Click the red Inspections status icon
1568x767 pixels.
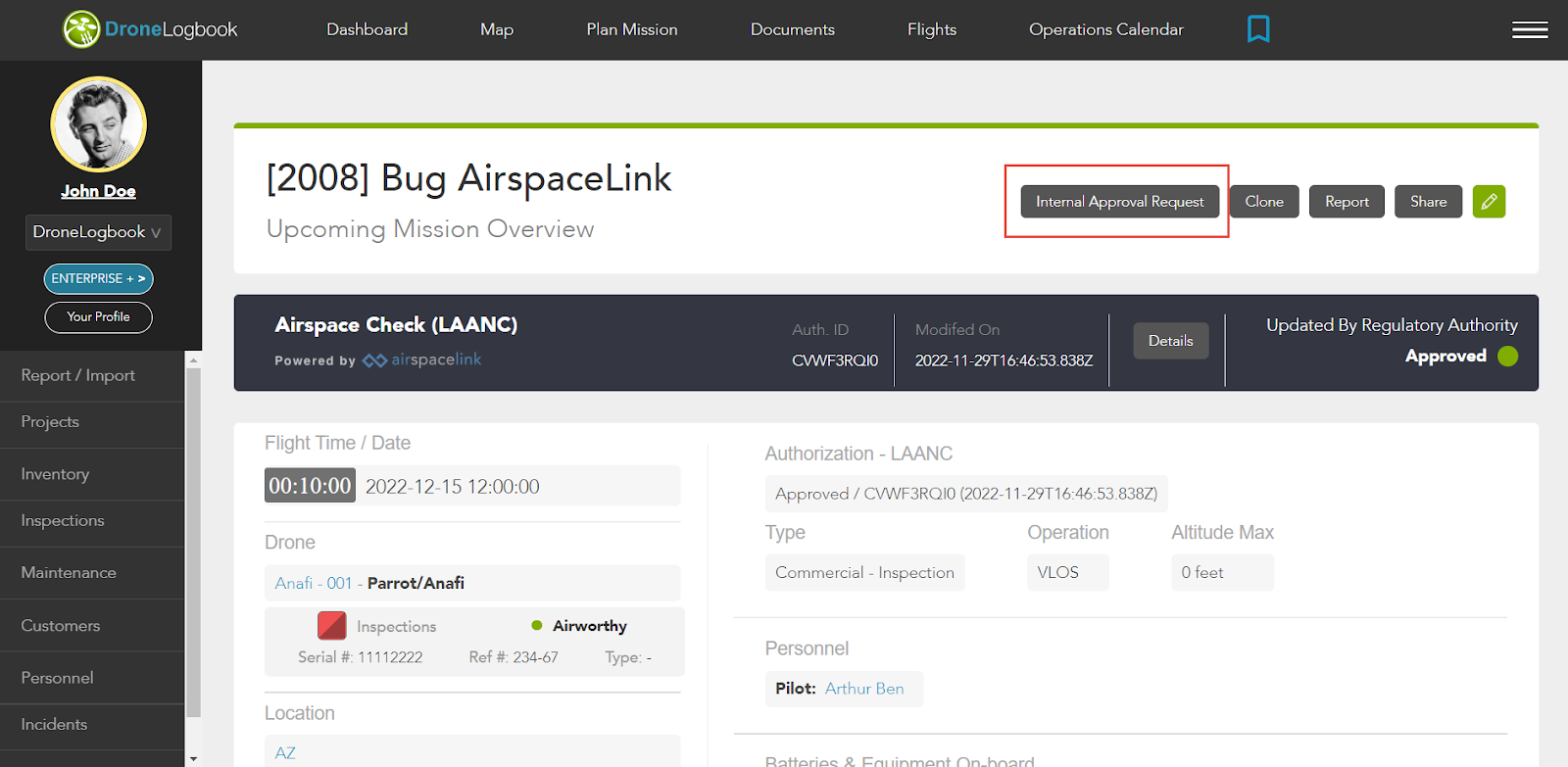[332, 625]
